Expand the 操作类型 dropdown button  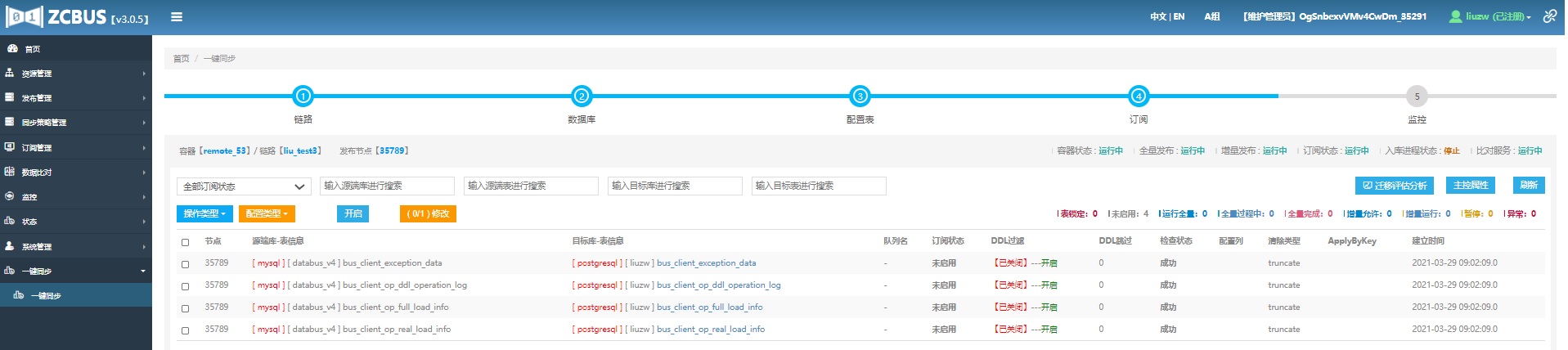[204, 213]
